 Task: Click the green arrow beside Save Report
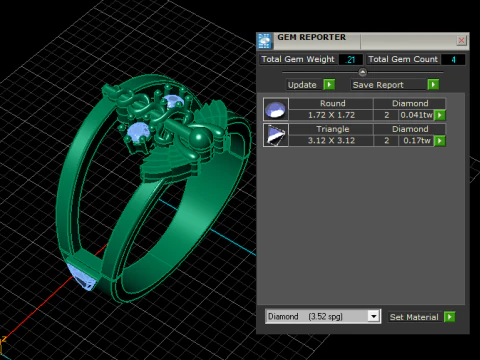coord(433,85)
